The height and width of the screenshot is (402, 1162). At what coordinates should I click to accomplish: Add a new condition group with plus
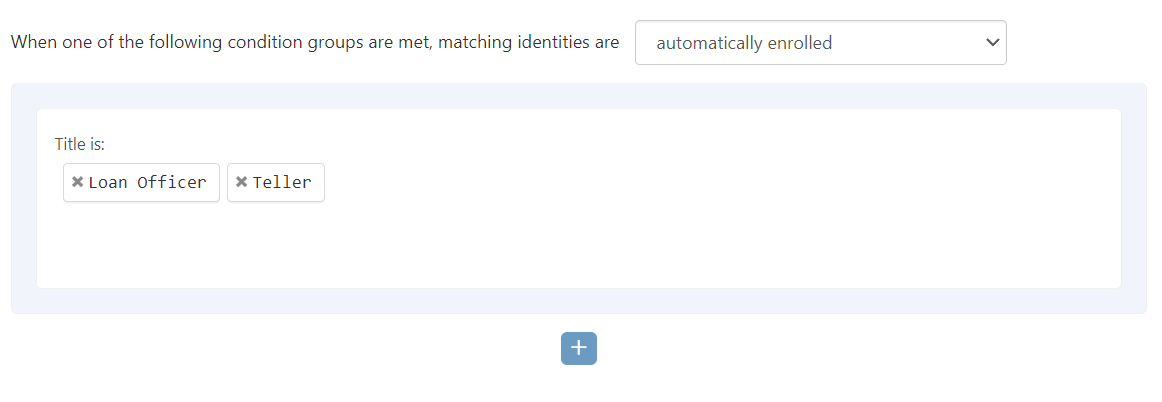click(578, 348)
